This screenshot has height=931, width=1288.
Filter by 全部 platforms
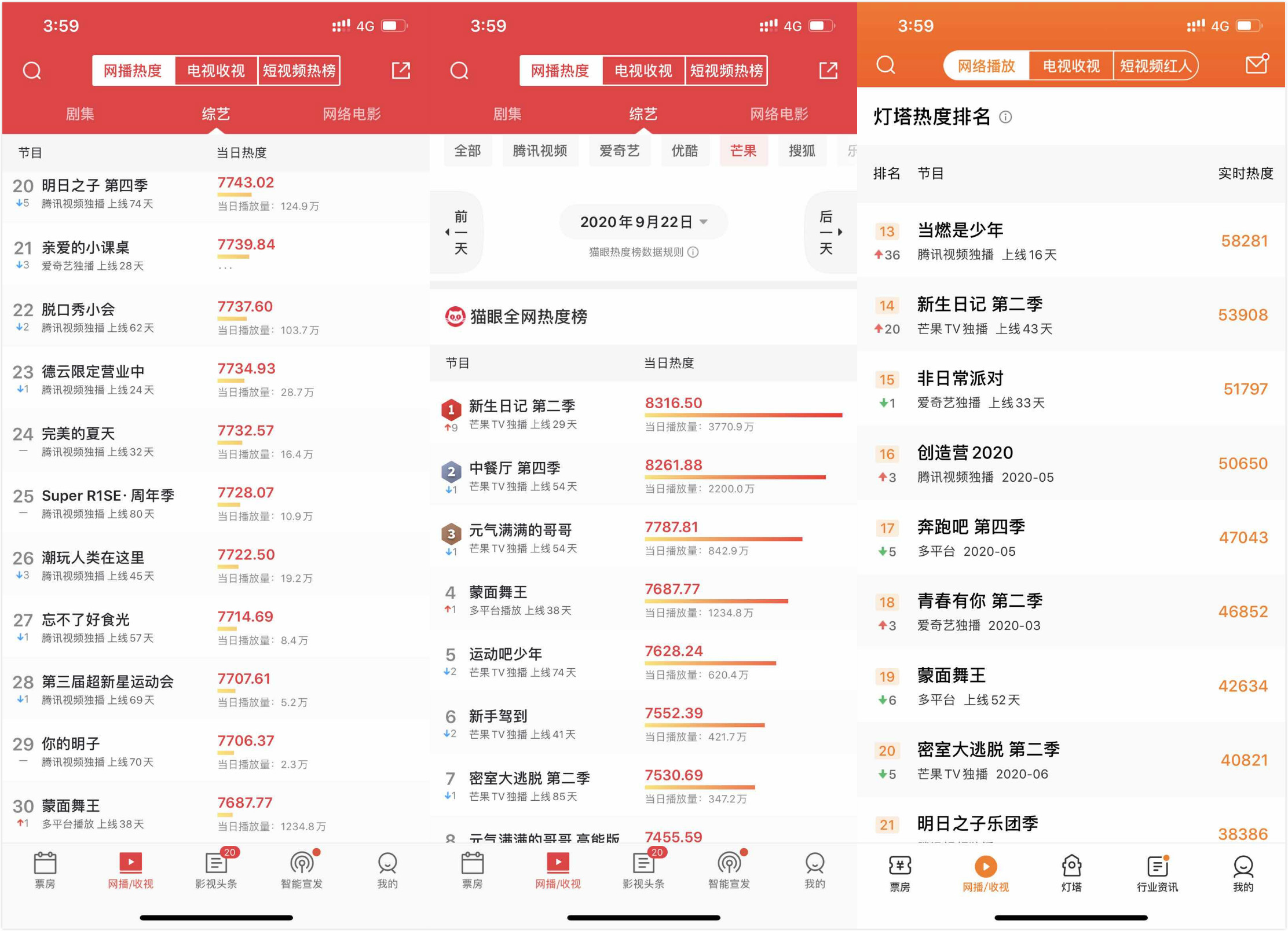tap(468, 151)
